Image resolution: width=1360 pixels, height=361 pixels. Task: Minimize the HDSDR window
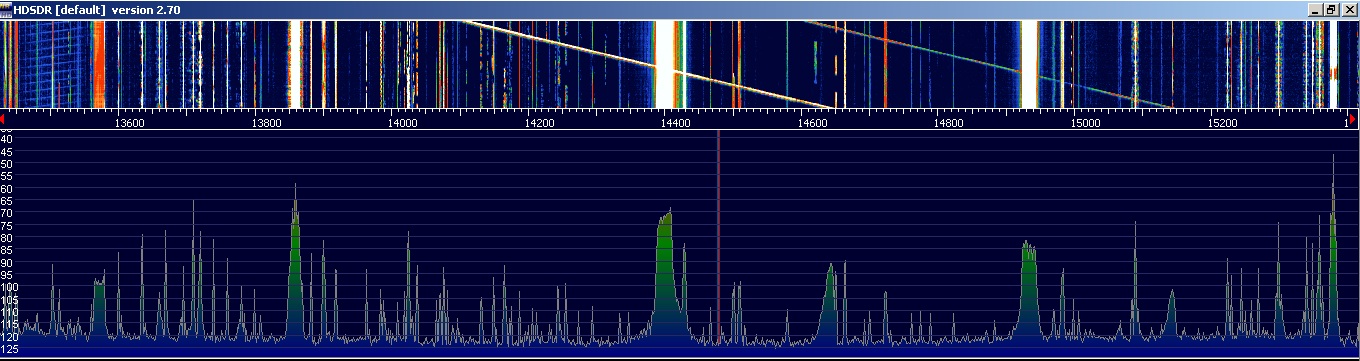click(x=1316, y=9)
